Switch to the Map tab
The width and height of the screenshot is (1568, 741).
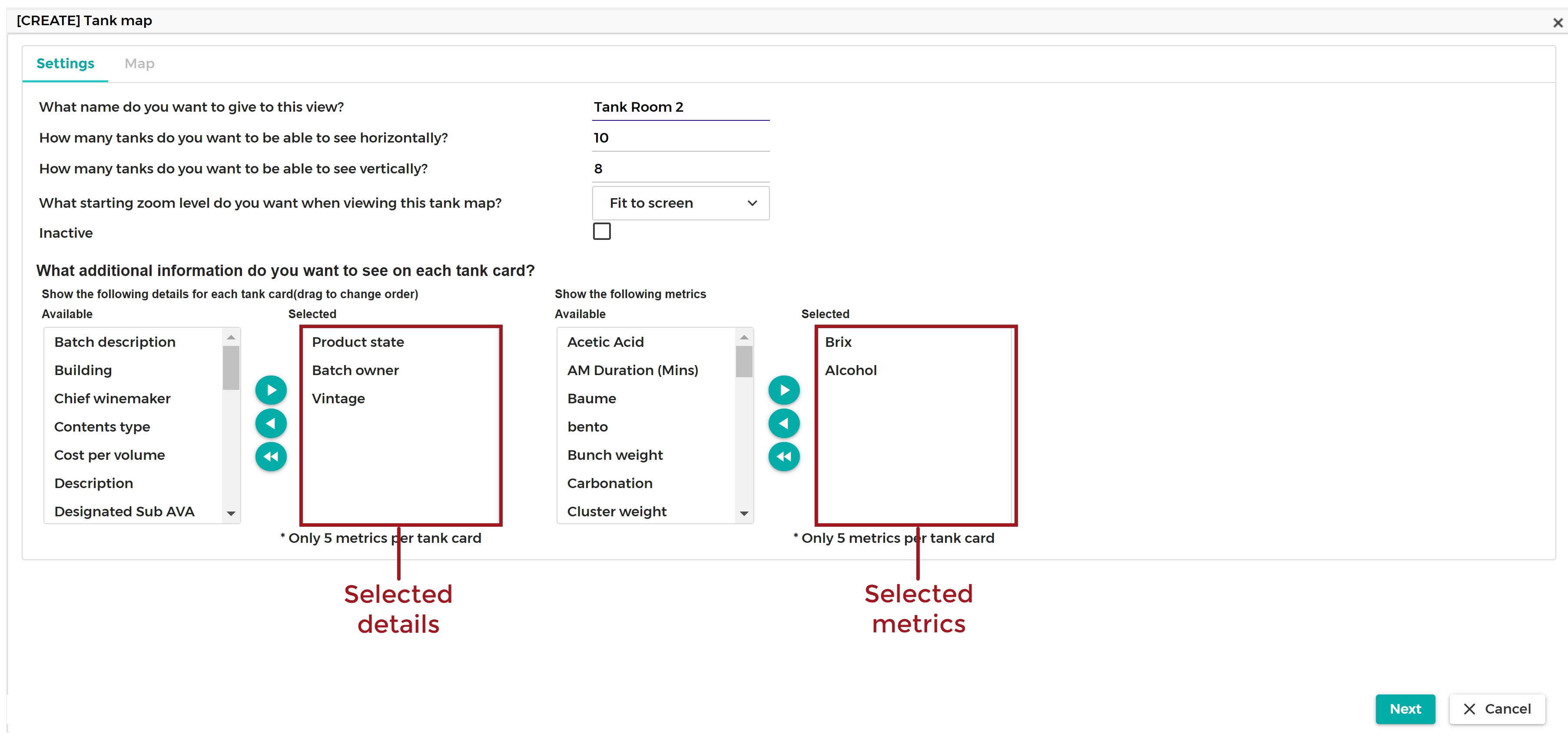tap(139, 63)
